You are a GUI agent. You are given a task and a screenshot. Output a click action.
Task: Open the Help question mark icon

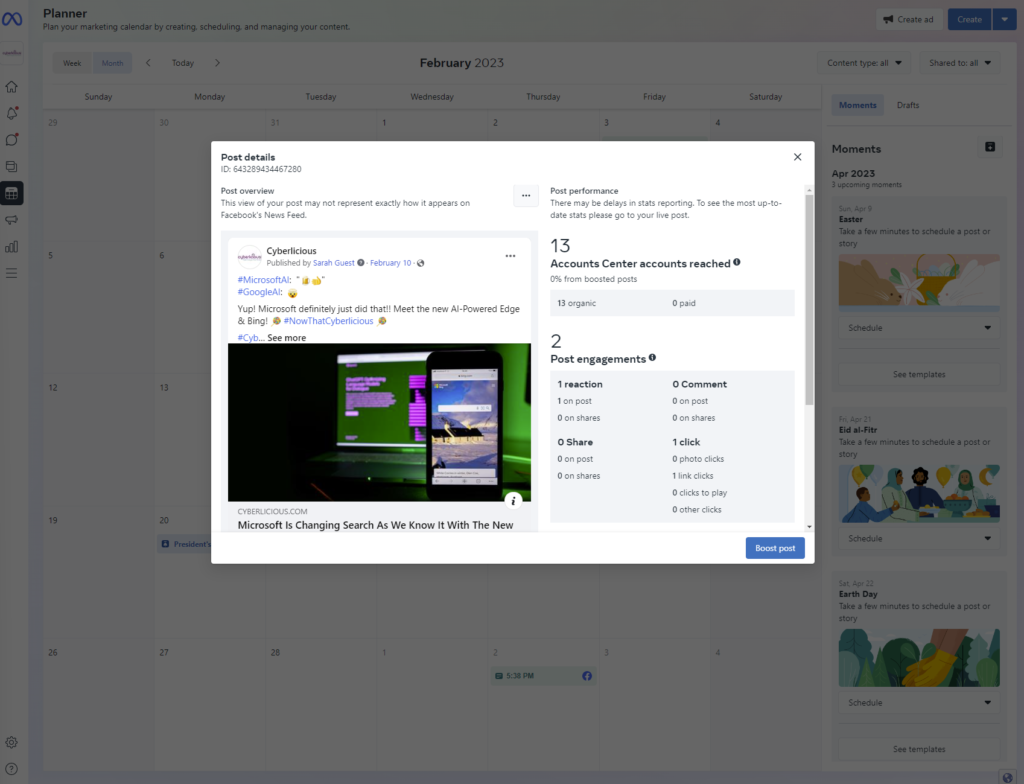[x=12, y=769]
